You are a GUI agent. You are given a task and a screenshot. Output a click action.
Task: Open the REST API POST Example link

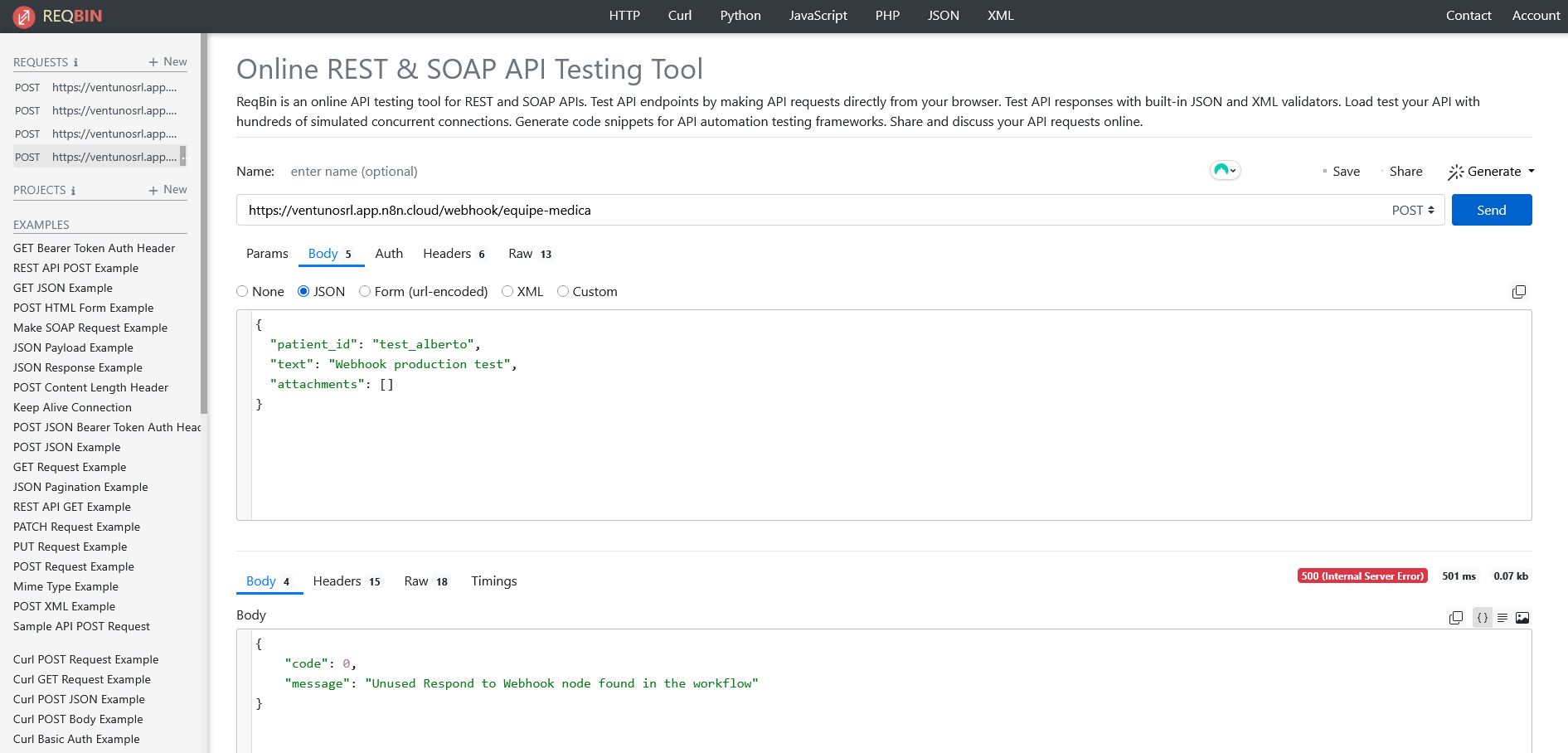tap(75, 268)
